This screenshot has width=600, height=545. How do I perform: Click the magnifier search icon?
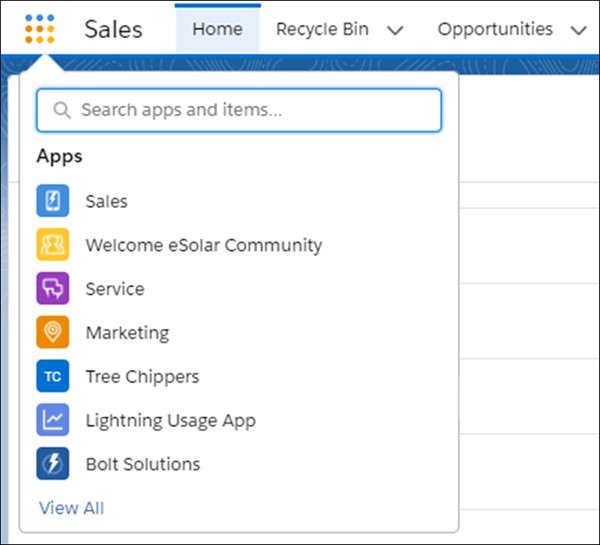click(x=62, y=110)
